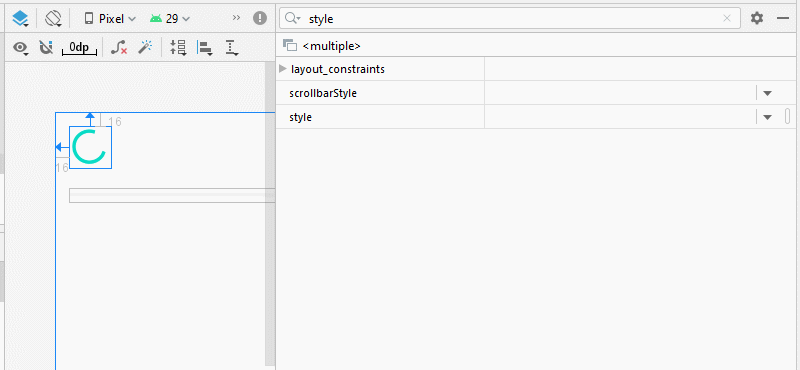Open the scrollbarStyle value dropdown
The image size is (800, 370).
(767, 93)
